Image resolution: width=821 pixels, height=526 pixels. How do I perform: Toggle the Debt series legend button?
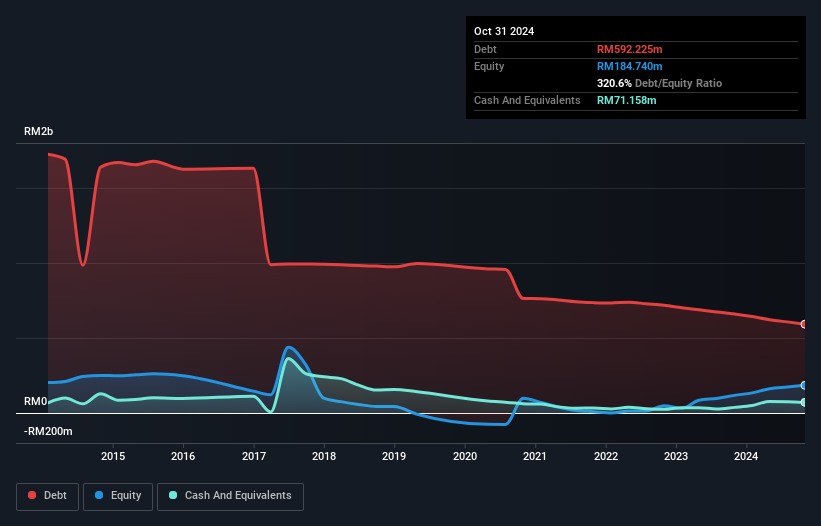[x=48, y=496]
